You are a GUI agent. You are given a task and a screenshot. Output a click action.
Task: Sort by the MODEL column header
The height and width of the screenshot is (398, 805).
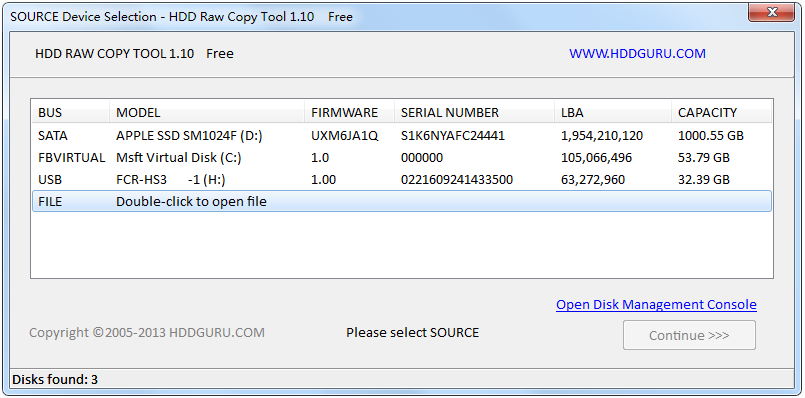[x=207, y=112]
